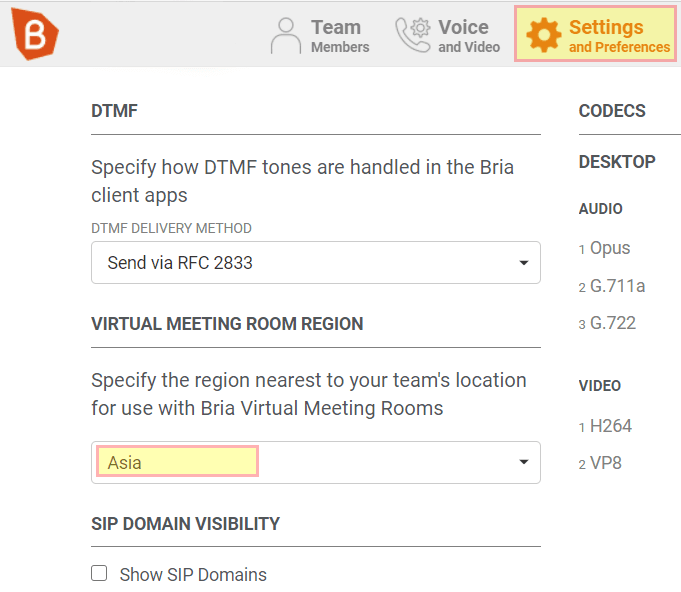Screen dimensions: 681x592
Task: Click the arrow beside Send via RFC 2833
Action: (x=523, y=263)
